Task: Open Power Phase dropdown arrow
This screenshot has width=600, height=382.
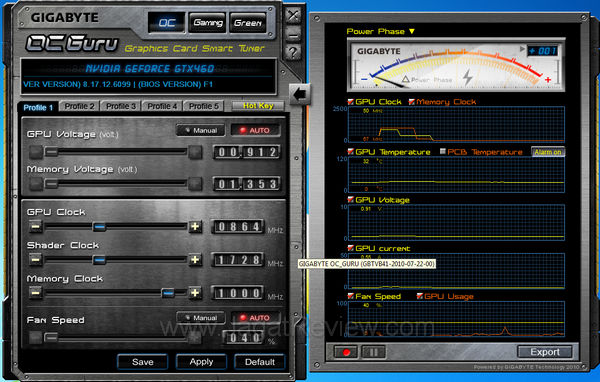Action: click(412, 31)
